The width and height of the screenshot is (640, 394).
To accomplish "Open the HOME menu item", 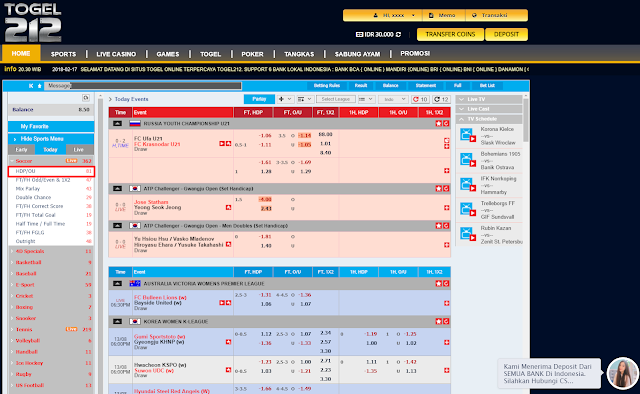I will (x=21, y=53).
